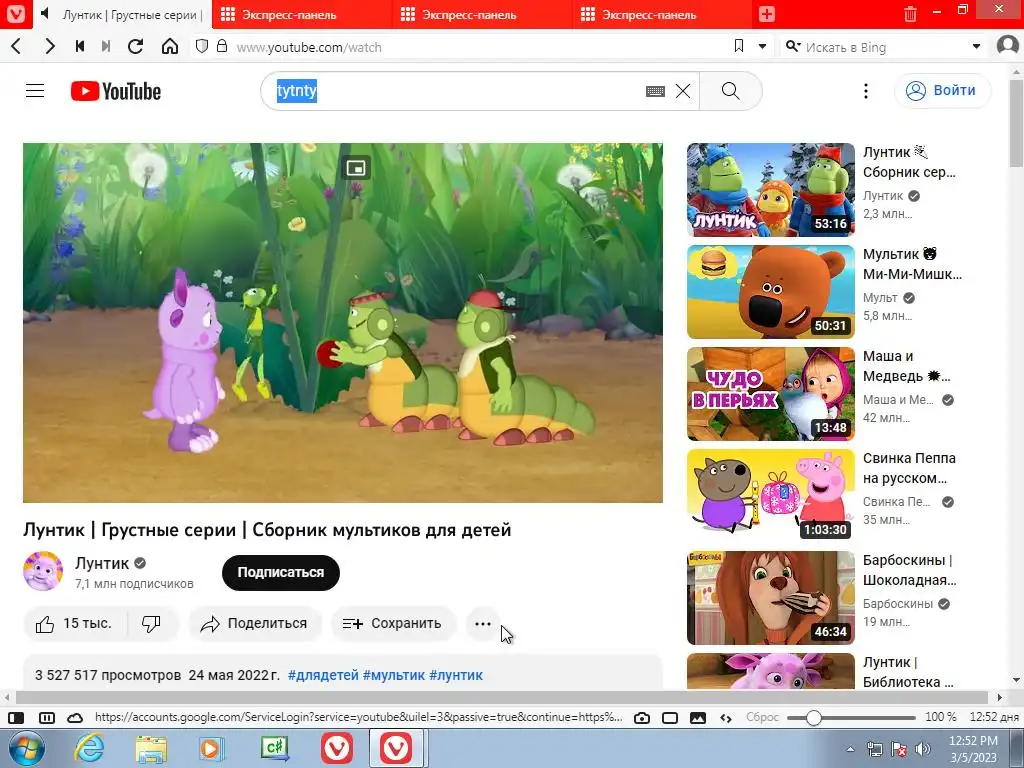Open Bing search engine selector icon
Viewport: 1024px width, 768px height.
[793, 46]
